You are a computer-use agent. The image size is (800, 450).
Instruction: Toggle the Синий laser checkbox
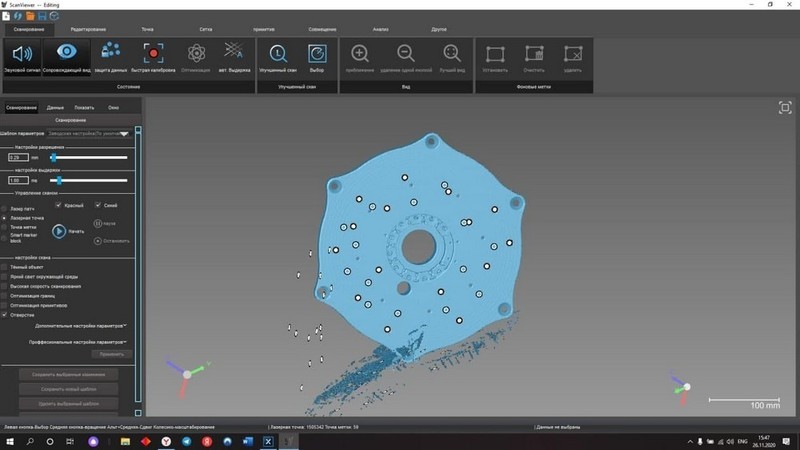pyautogui.click(x=96, y=205)
